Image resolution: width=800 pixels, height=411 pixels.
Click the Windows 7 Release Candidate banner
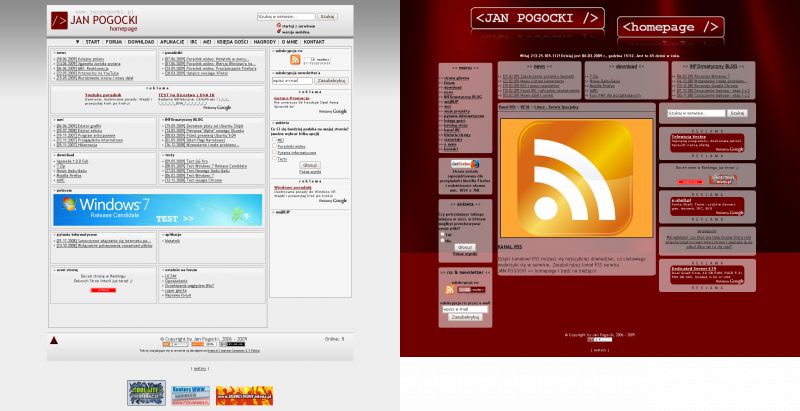(x=158, y=210)
